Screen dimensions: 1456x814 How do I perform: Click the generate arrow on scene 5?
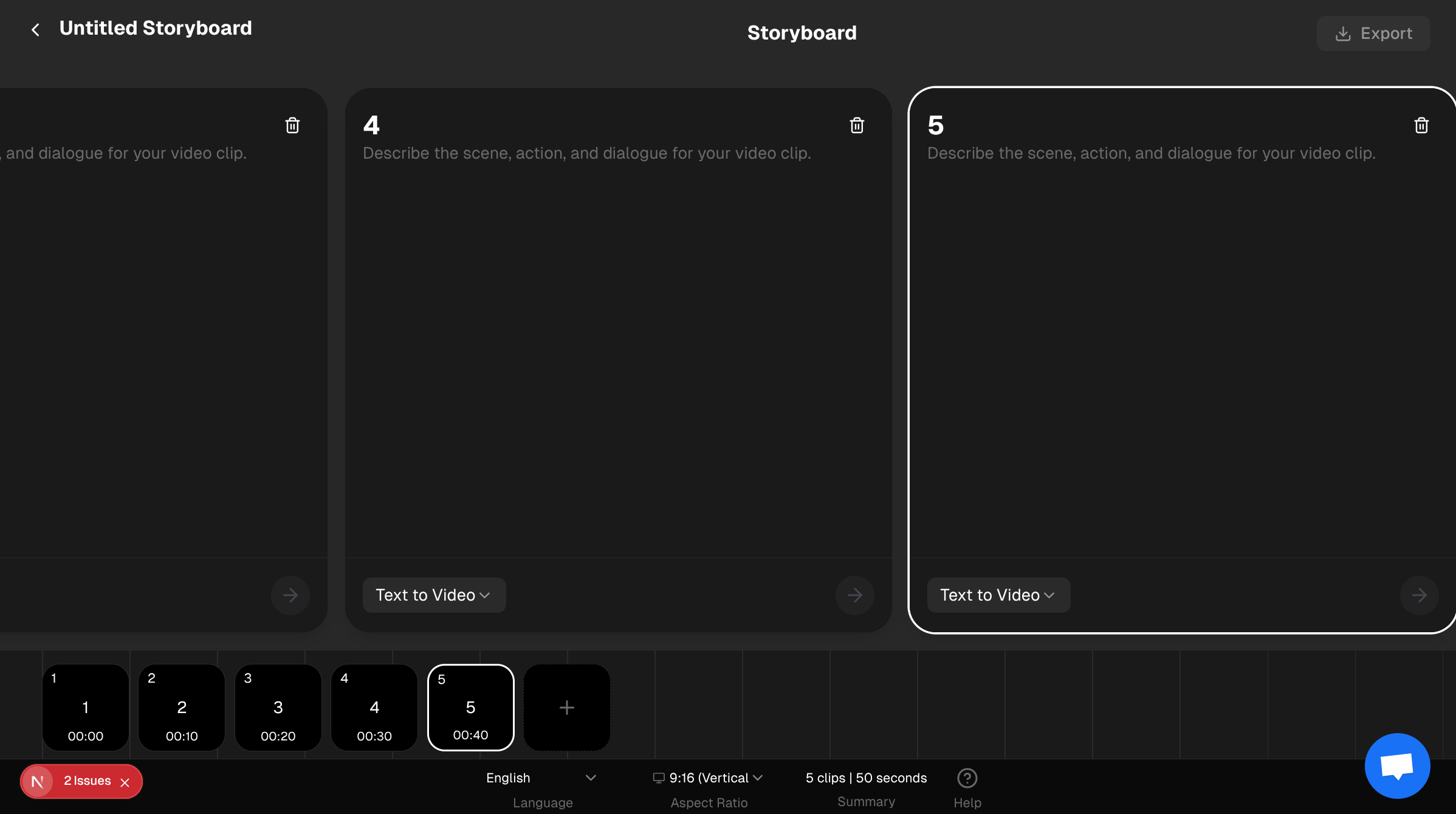(1418, 595)
